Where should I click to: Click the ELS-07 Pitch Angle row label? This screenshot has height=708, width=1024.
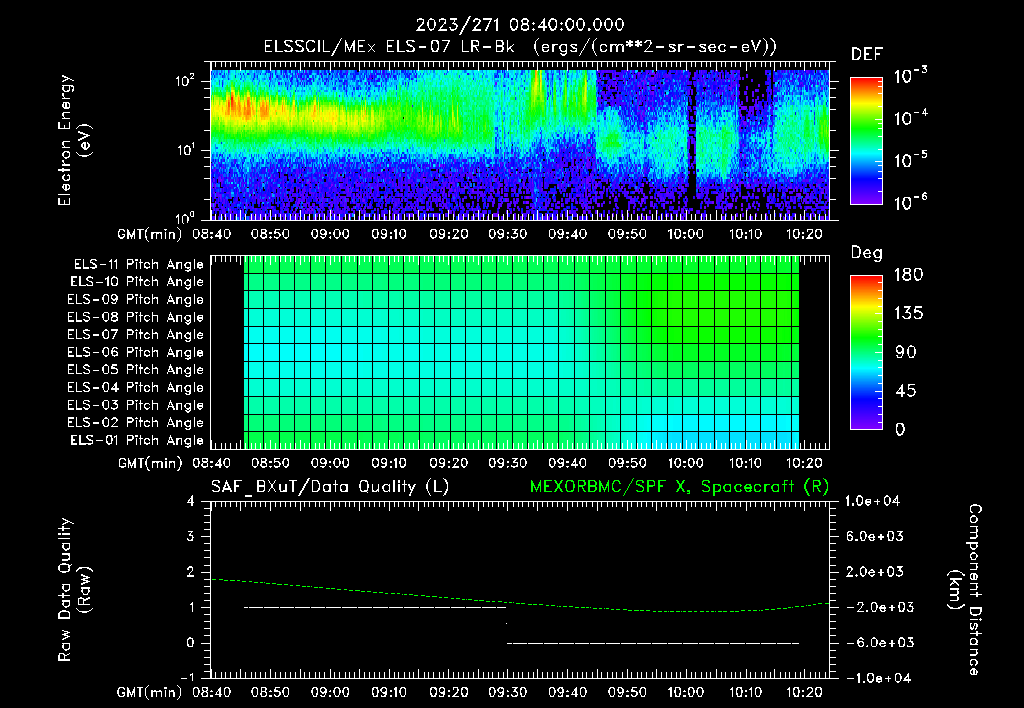(136, 334)
